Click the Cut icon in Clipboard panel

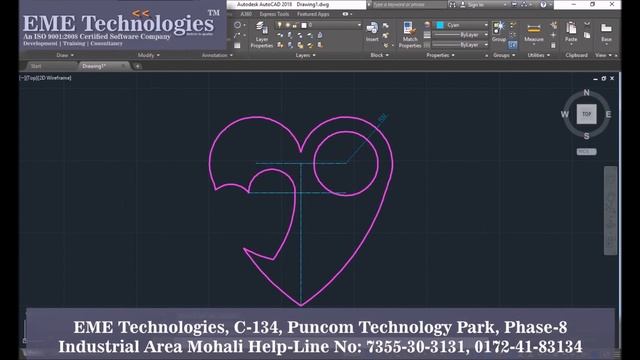point(587,23)
